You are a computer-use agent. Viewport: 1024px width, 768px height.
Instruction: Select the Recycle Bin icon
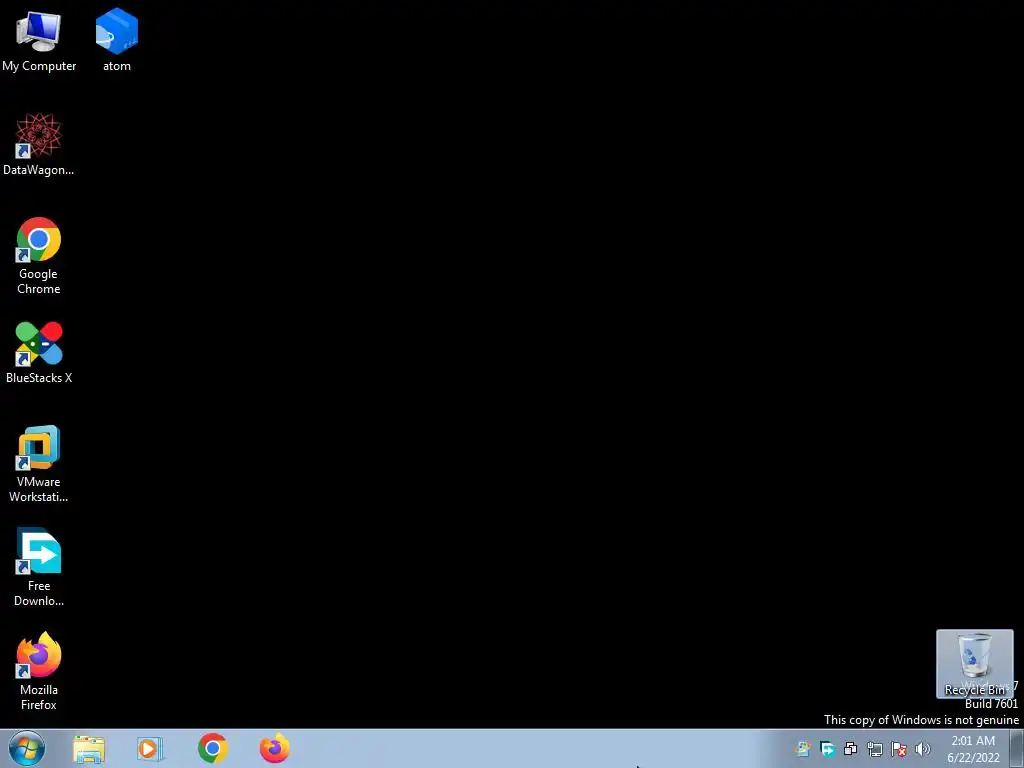pyautogui.click(x=974, y=664)
